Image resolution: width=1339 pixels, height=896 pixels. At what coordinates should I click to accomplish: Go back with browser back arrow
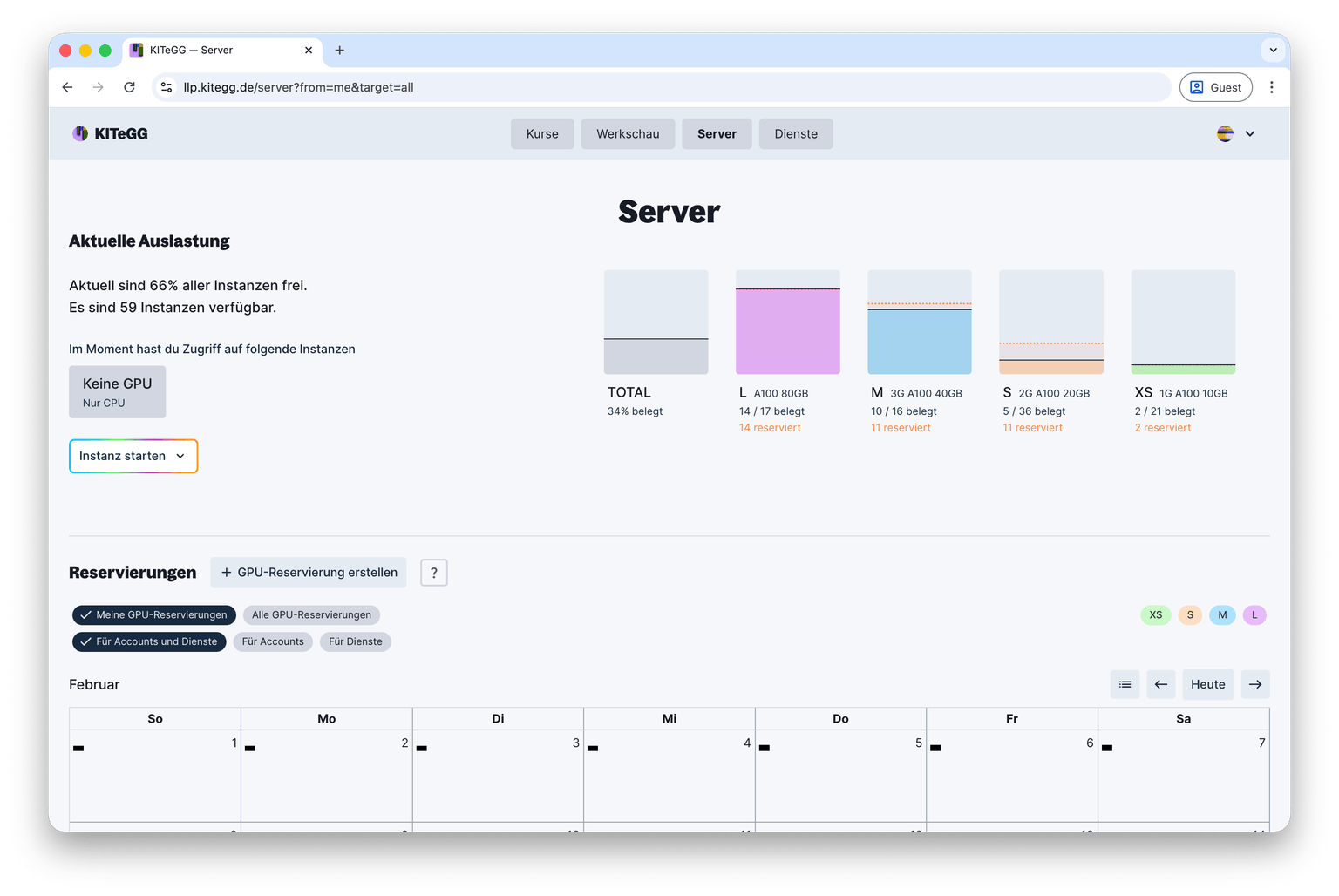(68, 87)
